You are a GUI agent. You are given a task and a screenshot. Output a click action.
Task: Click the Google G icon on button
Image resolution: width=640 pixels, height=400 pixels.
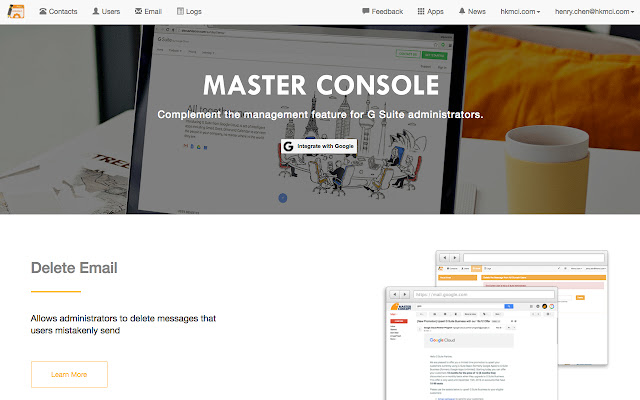(289, 146)
